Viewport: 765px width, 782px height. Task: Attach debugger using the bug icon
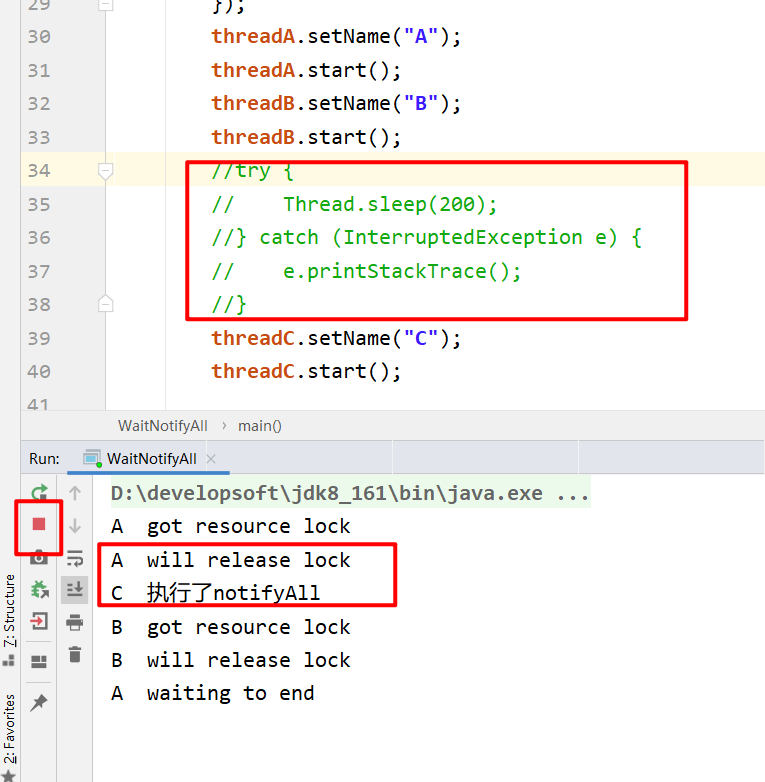coord(39,589)
